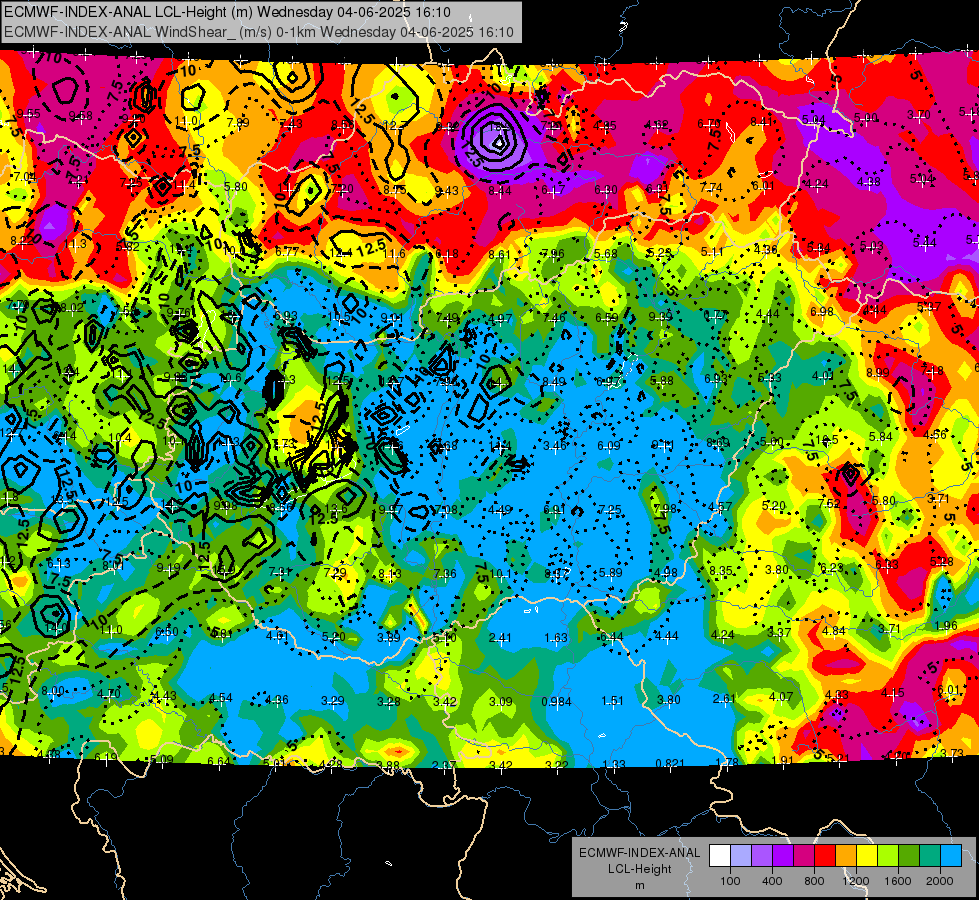Click the legend unit label 'm'

(639, 886)
